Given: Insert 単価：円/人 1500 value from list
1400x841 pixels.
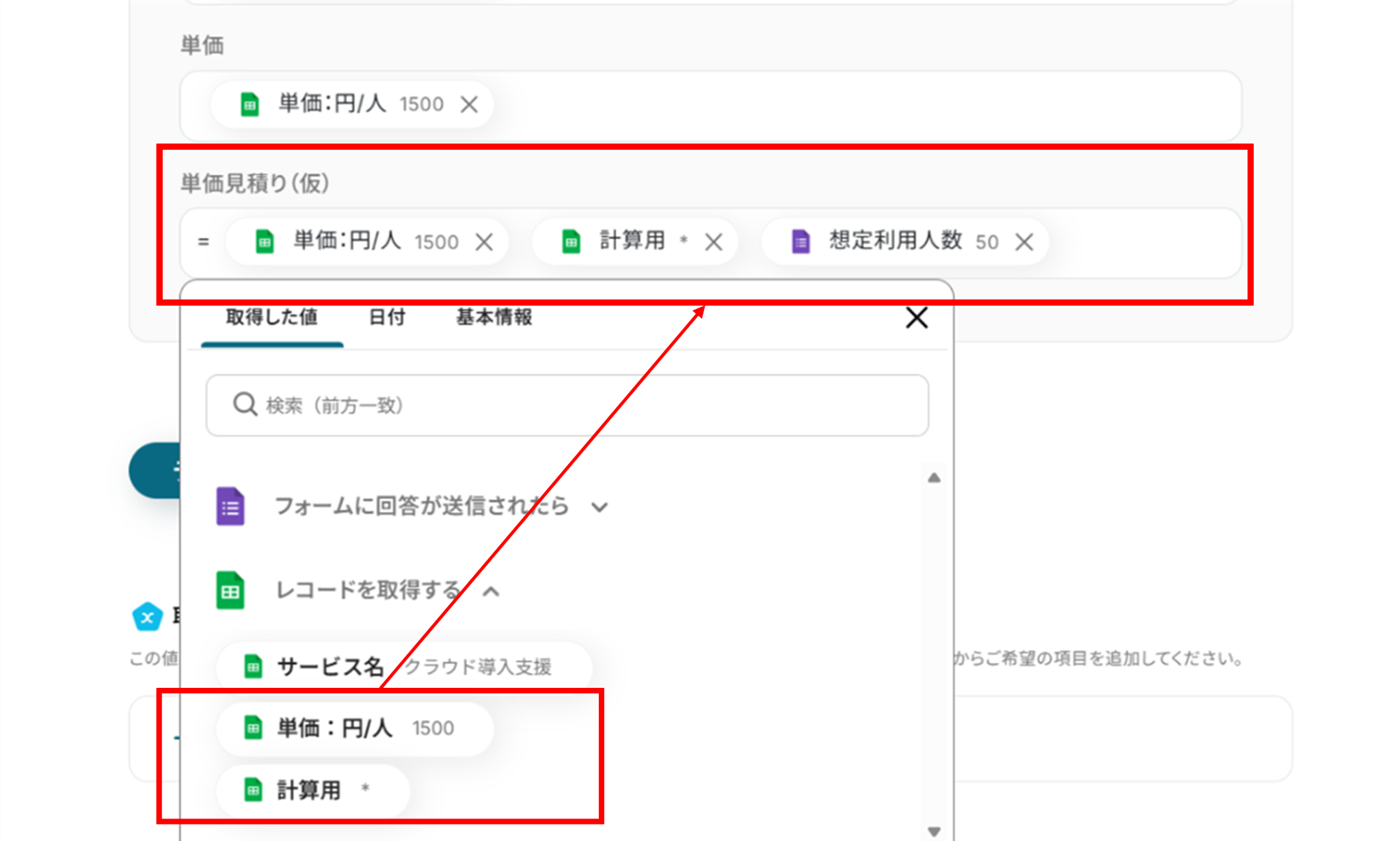Looking at the screenshot, I should pos(354,728).
